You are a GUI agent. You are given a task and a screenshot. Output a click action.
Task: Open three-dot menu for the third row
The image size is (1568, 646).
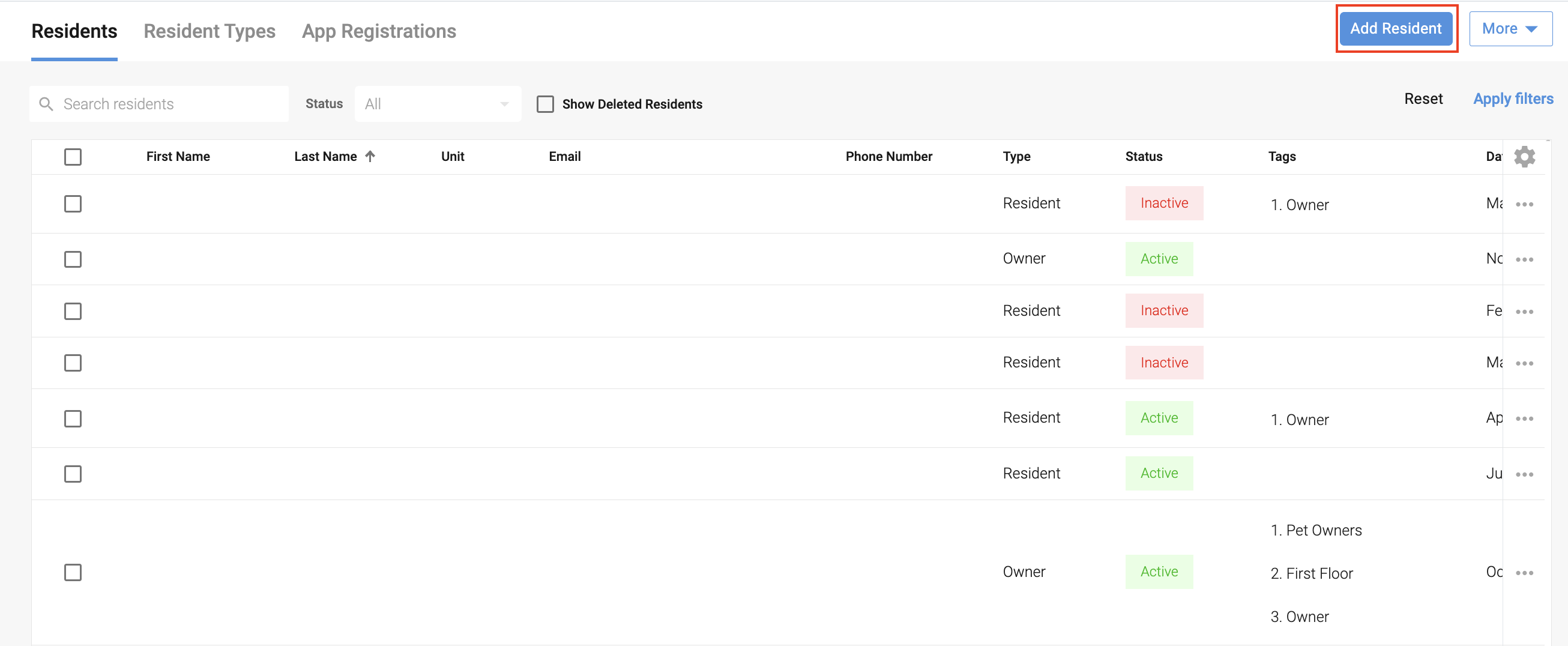(1524, 312)
